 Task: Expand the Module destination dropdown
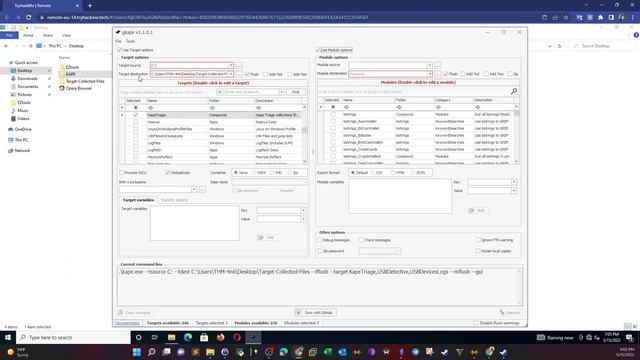click(x=429, y=74)
